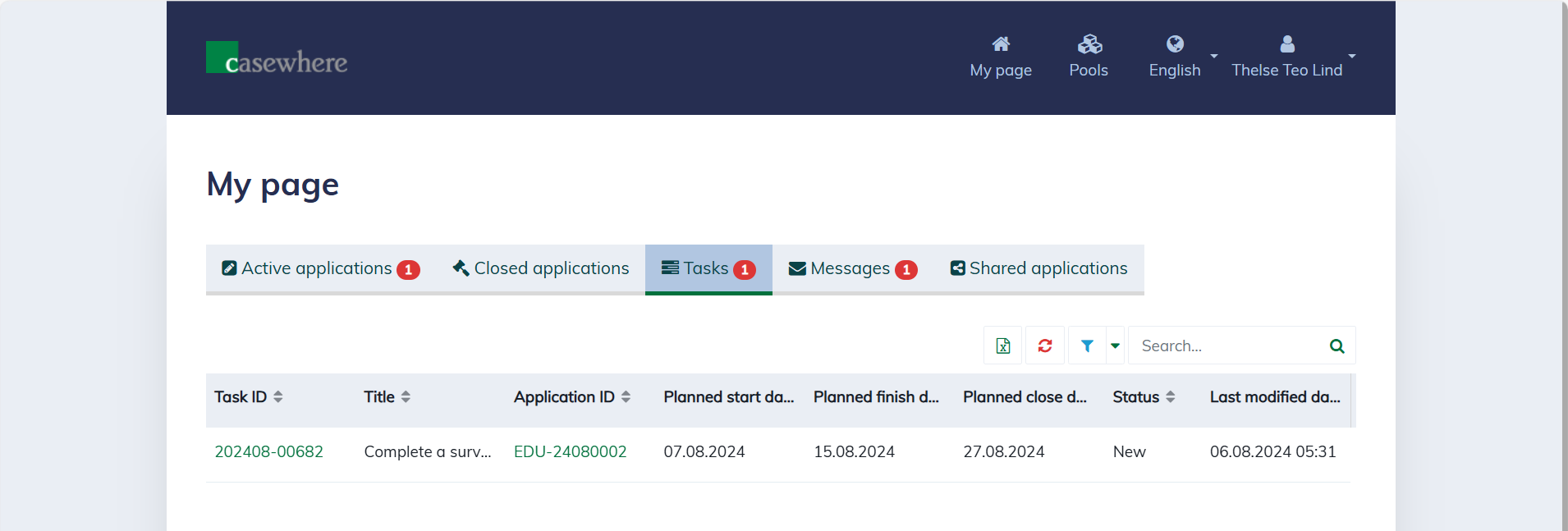Sort table by Status column
Image resolution: width=1568 pixels, height=531 pixels.
1170,397
